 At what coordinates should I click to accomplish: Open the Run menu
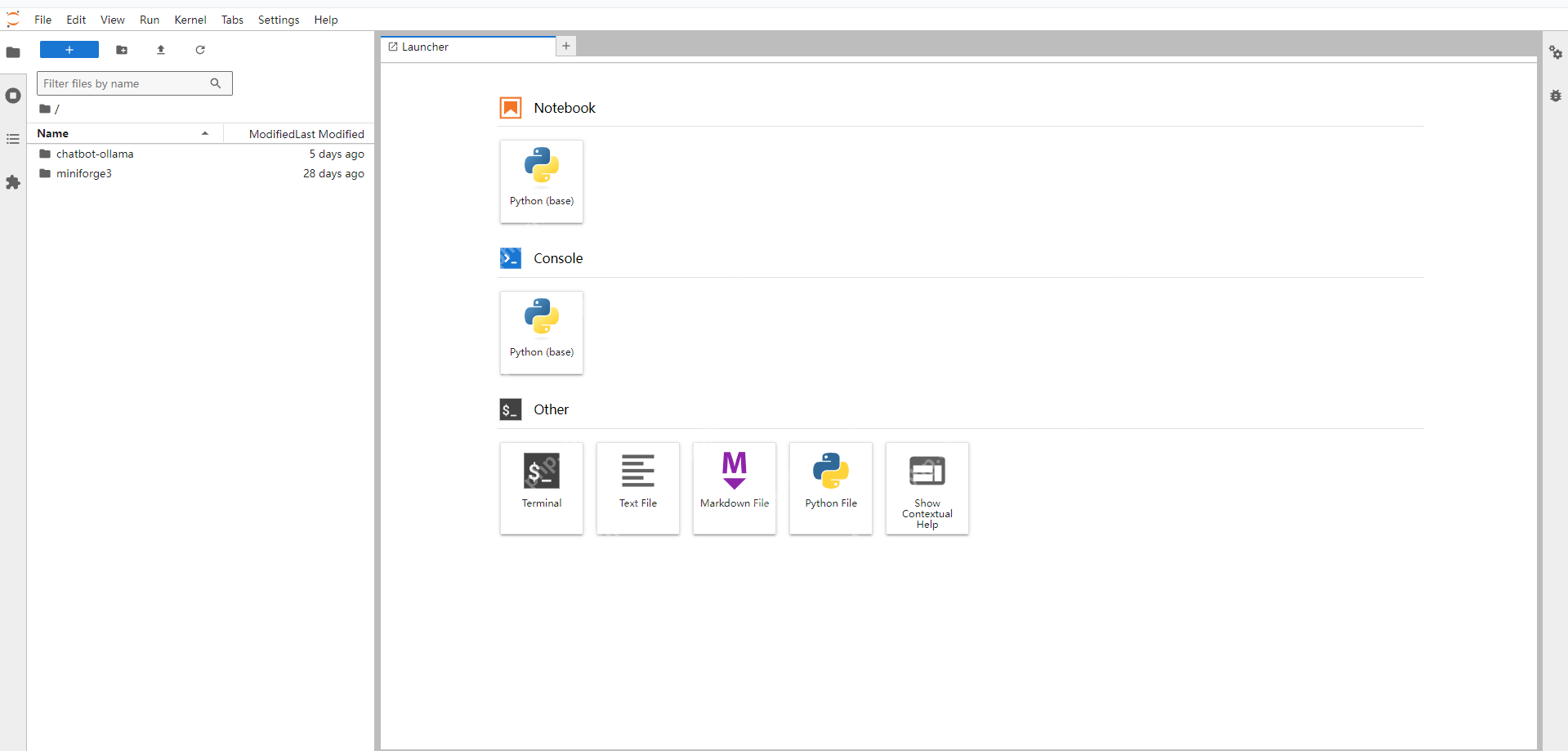click(x=150, y=20)
